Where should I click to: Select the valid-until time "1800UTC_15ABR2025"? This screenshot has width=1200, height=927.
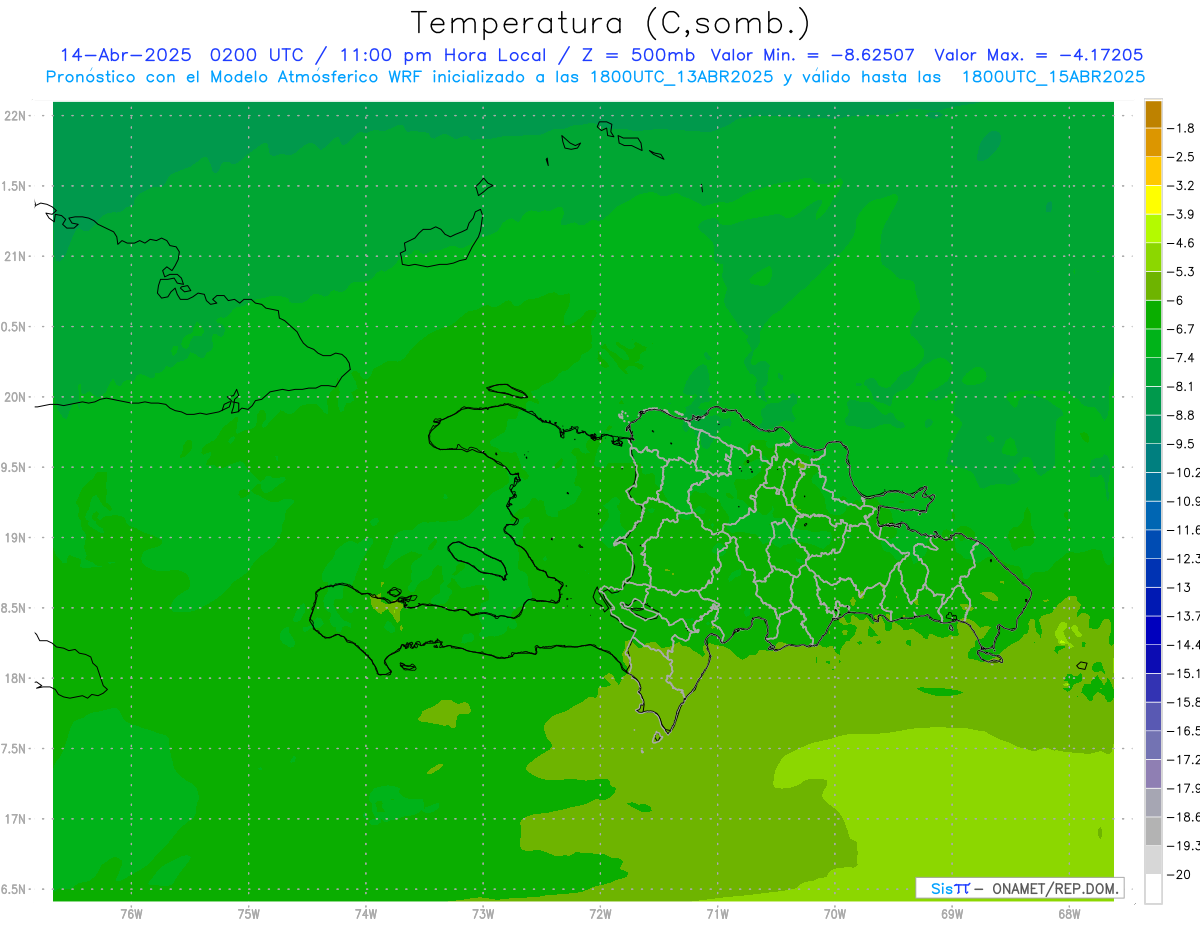1053,77
